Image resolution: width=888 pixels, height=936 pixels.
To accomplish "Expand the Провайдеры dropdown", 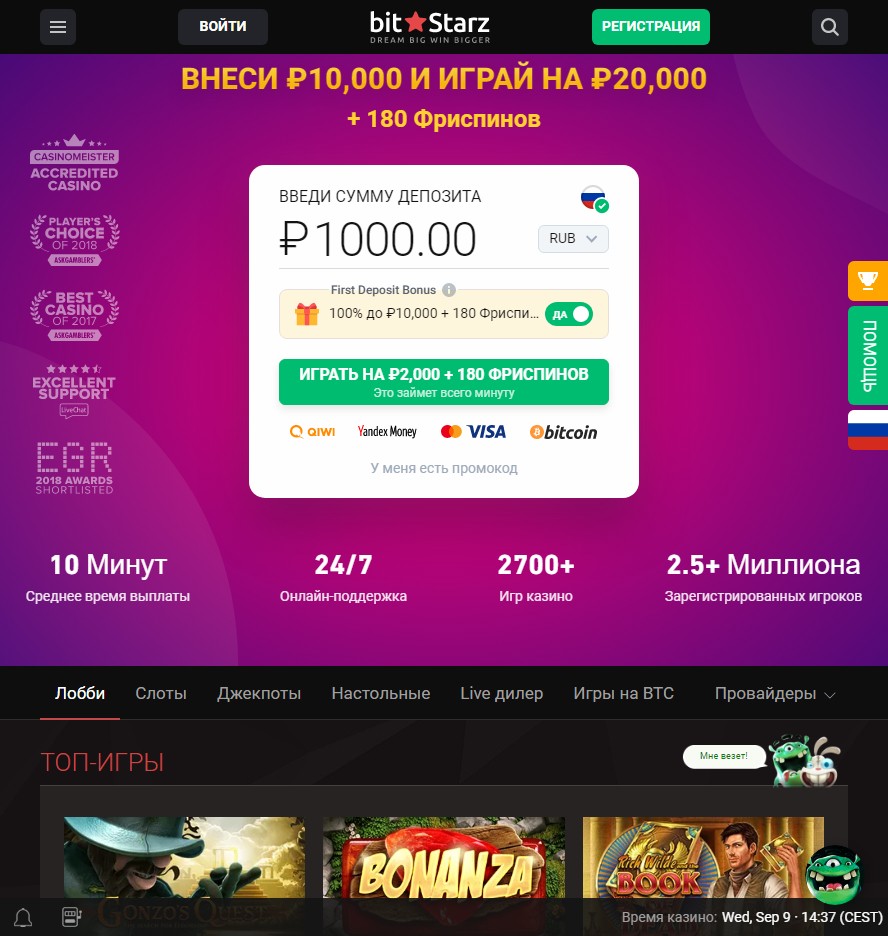I will coord(775,694).
